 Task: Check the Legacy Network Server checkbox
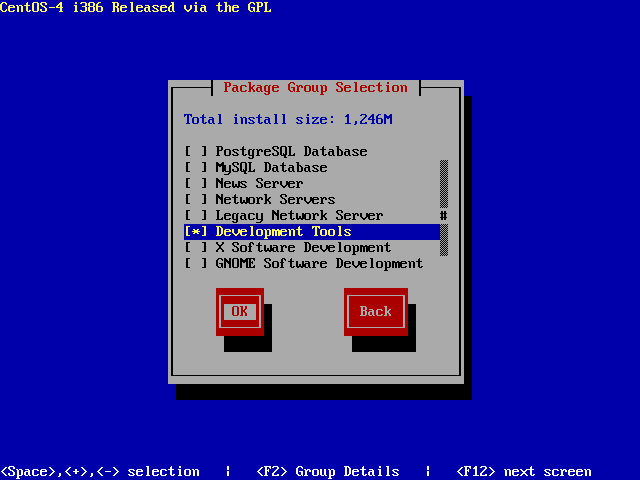pos(196,215)
